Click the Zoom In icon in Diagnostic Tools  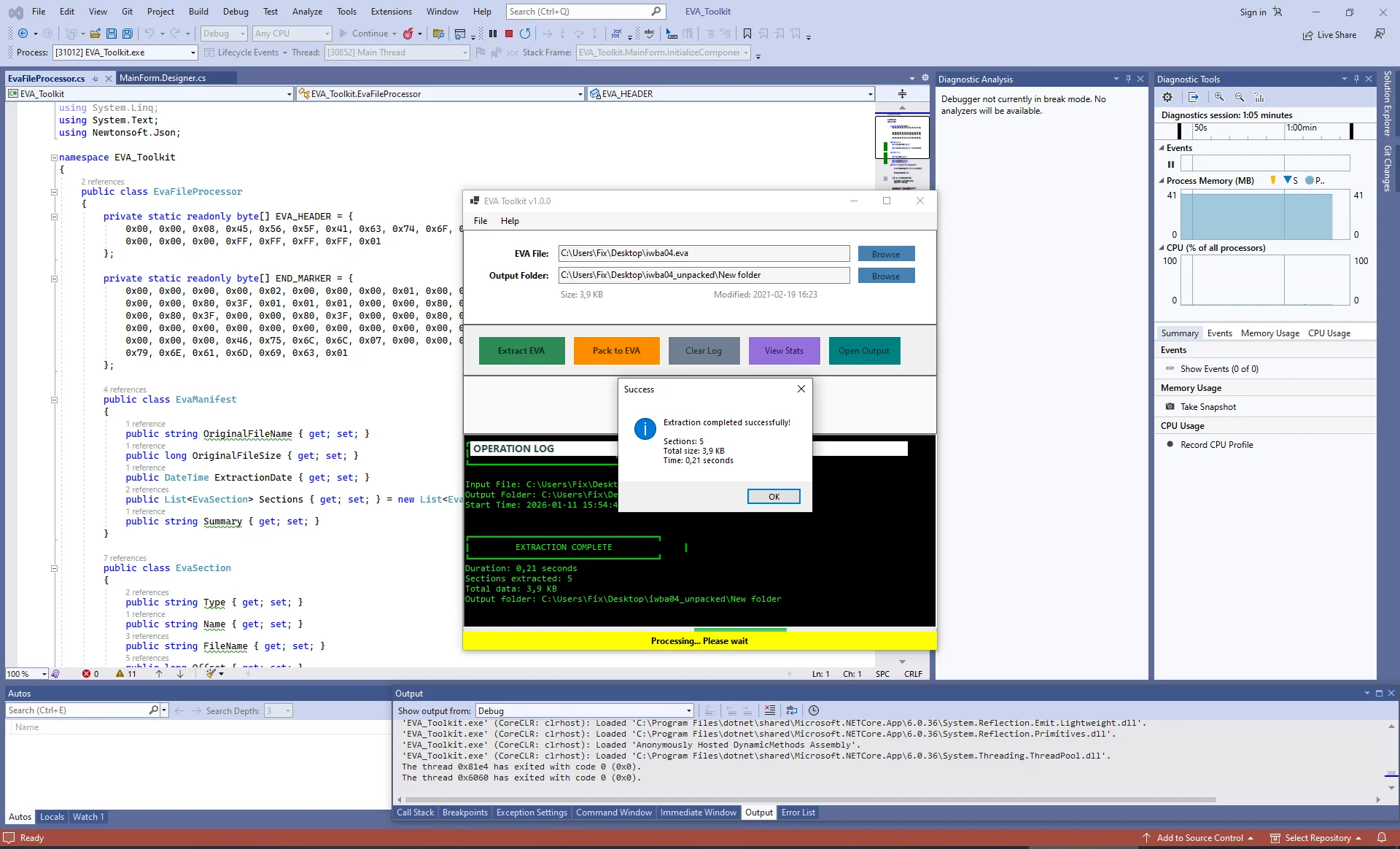(1219, 97)
